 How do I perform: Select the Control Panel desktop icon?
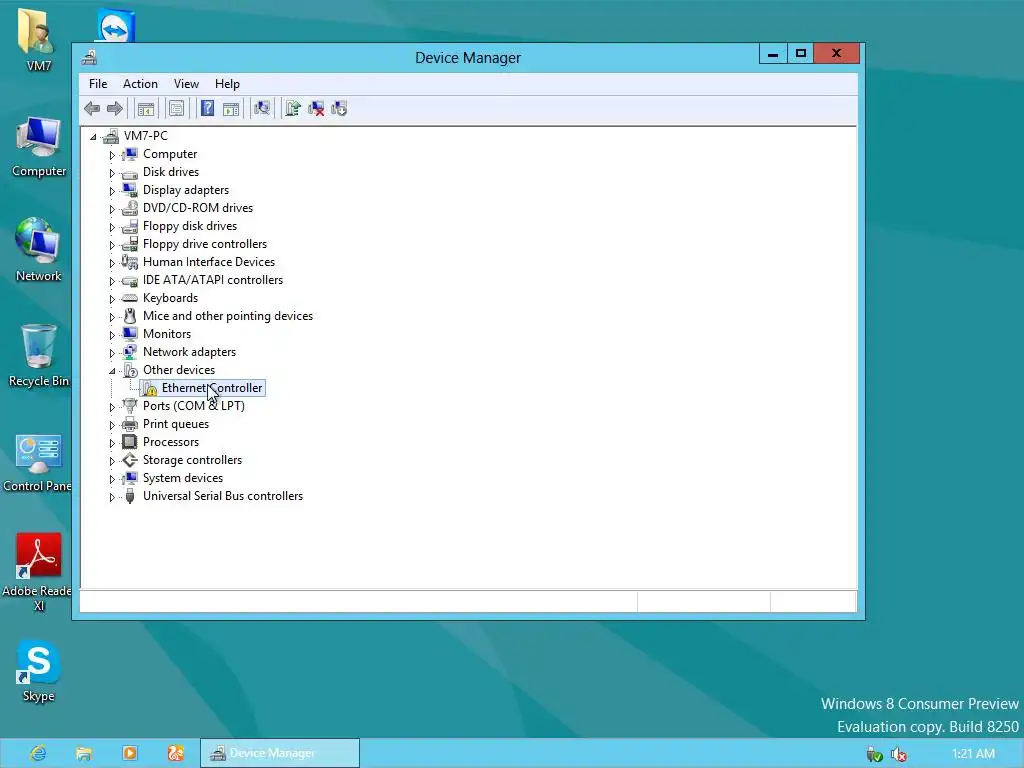click(37, 462)
